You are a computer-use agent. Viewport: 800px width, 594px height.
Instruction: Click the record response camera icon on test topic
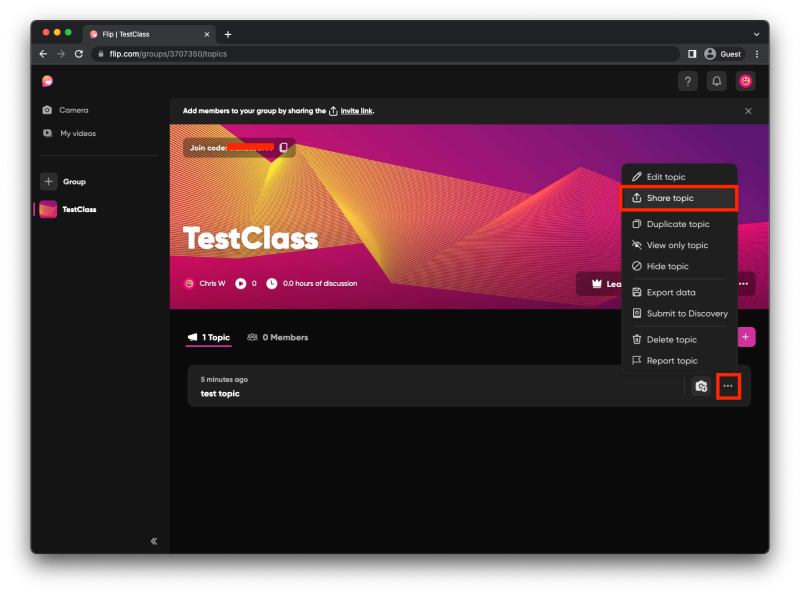[701, 386]
